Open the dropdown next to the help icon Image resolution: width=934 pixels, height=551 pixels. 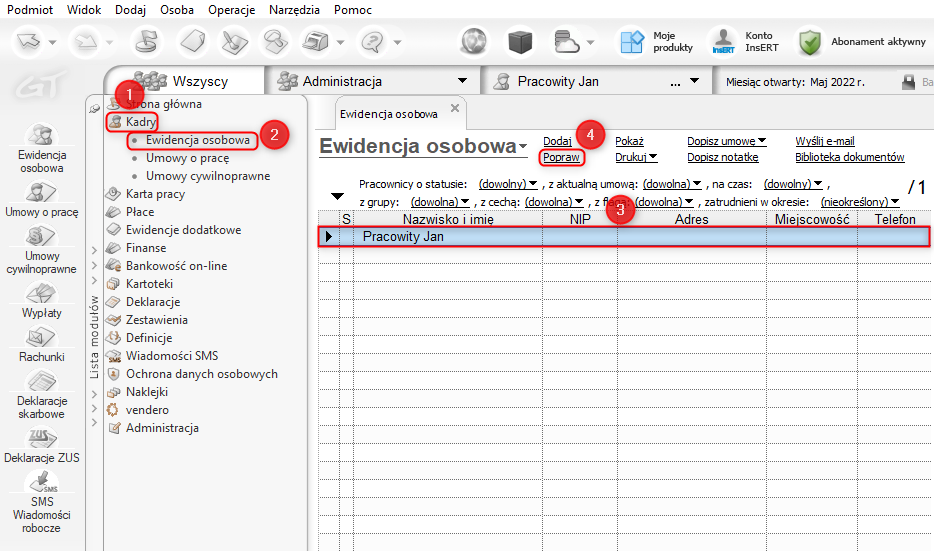[x=397, y=42]
